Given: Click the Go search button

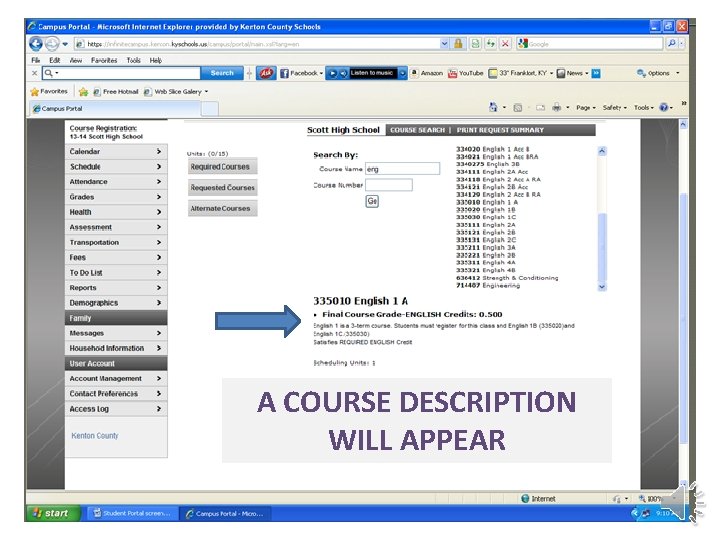Looking at the screenshot, I should pyautogui.click(x=372, y=201).
